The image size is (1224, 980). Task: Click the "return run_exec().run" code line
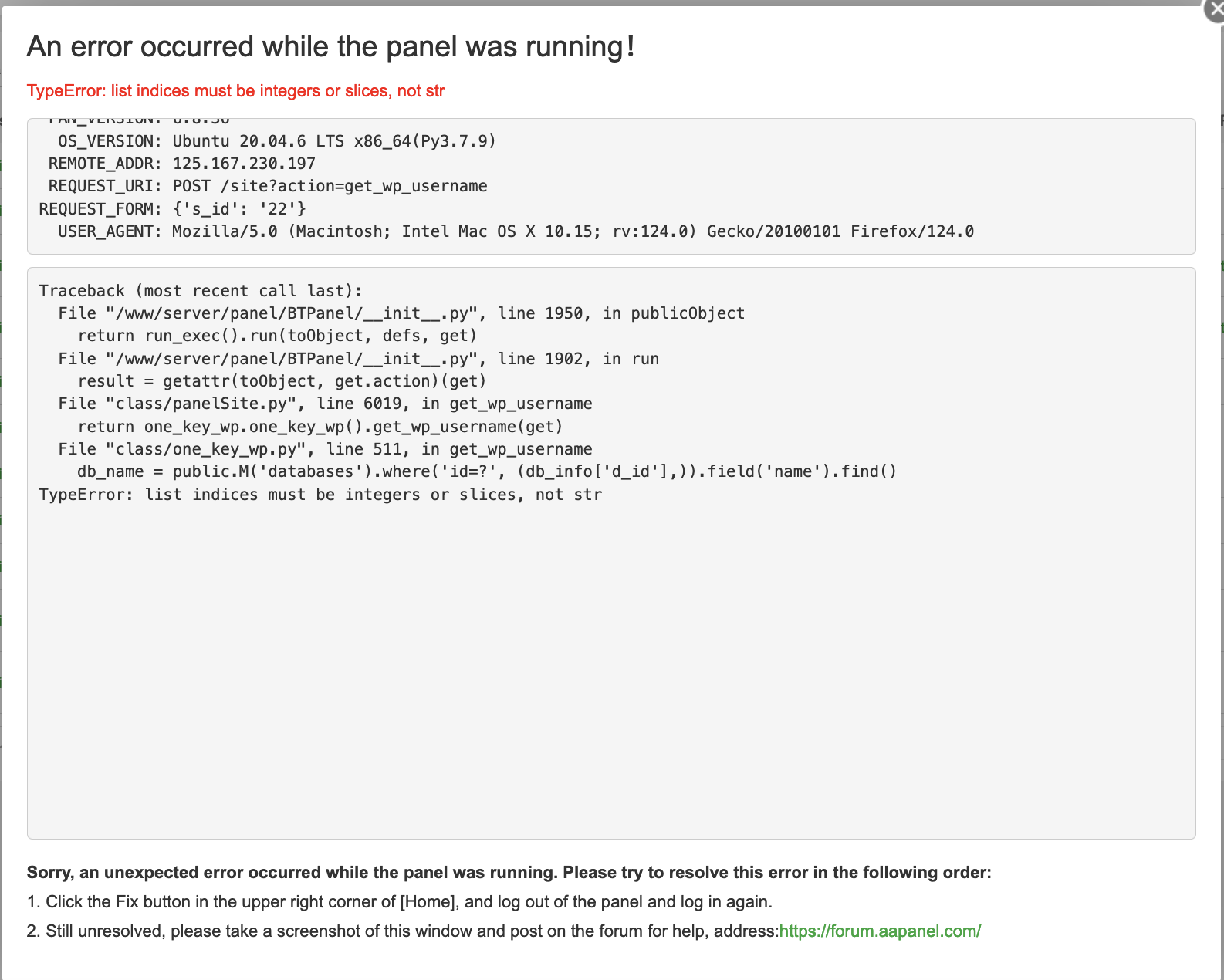(277, 336)
